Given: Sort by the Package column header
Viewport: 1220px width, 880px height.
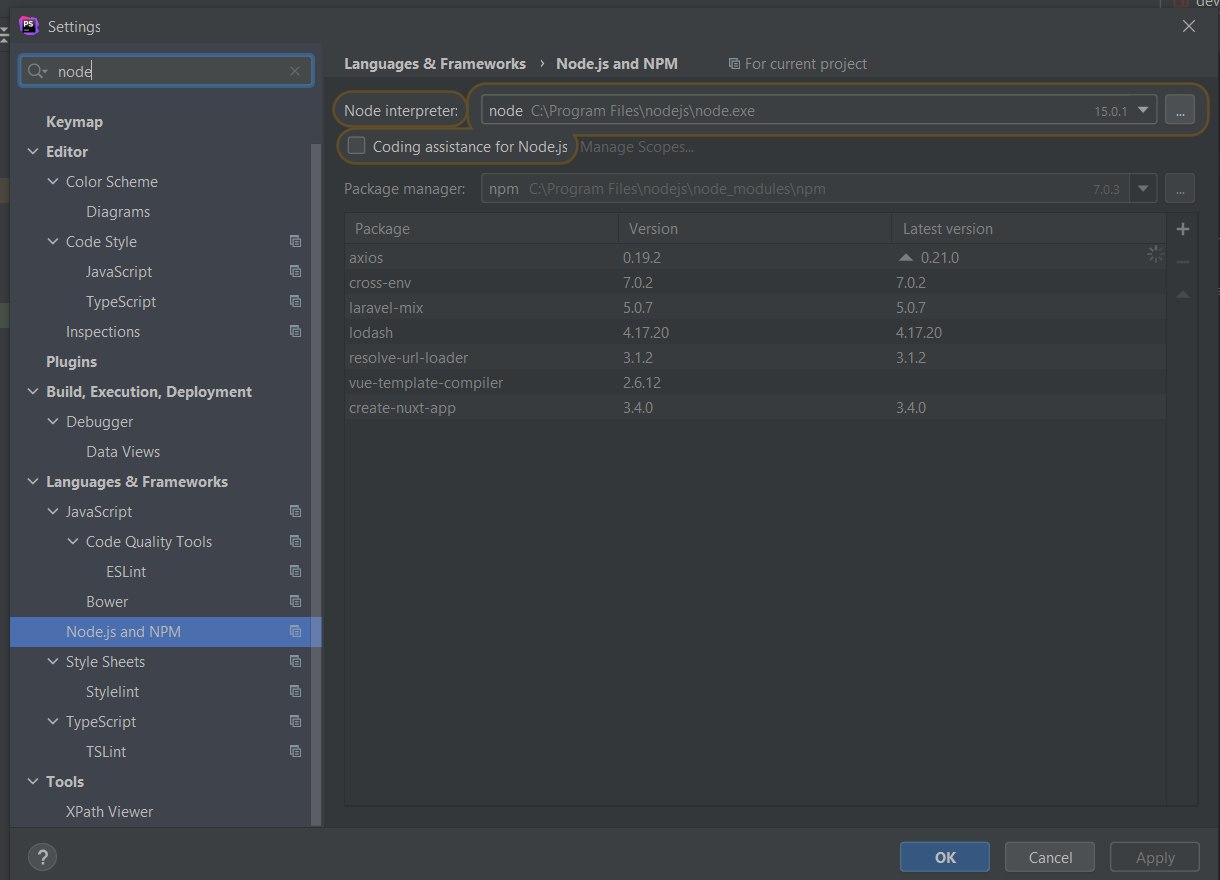Looking at the screenshot, I should tap(481, 229).
